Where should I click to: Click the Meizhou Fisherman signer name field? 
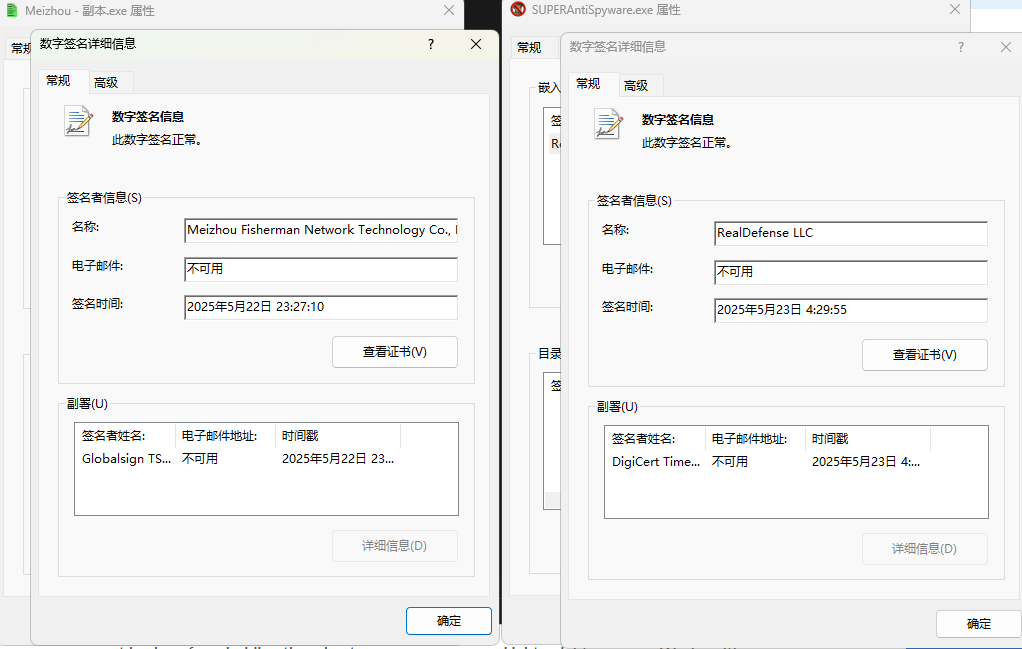pos(321,230)
